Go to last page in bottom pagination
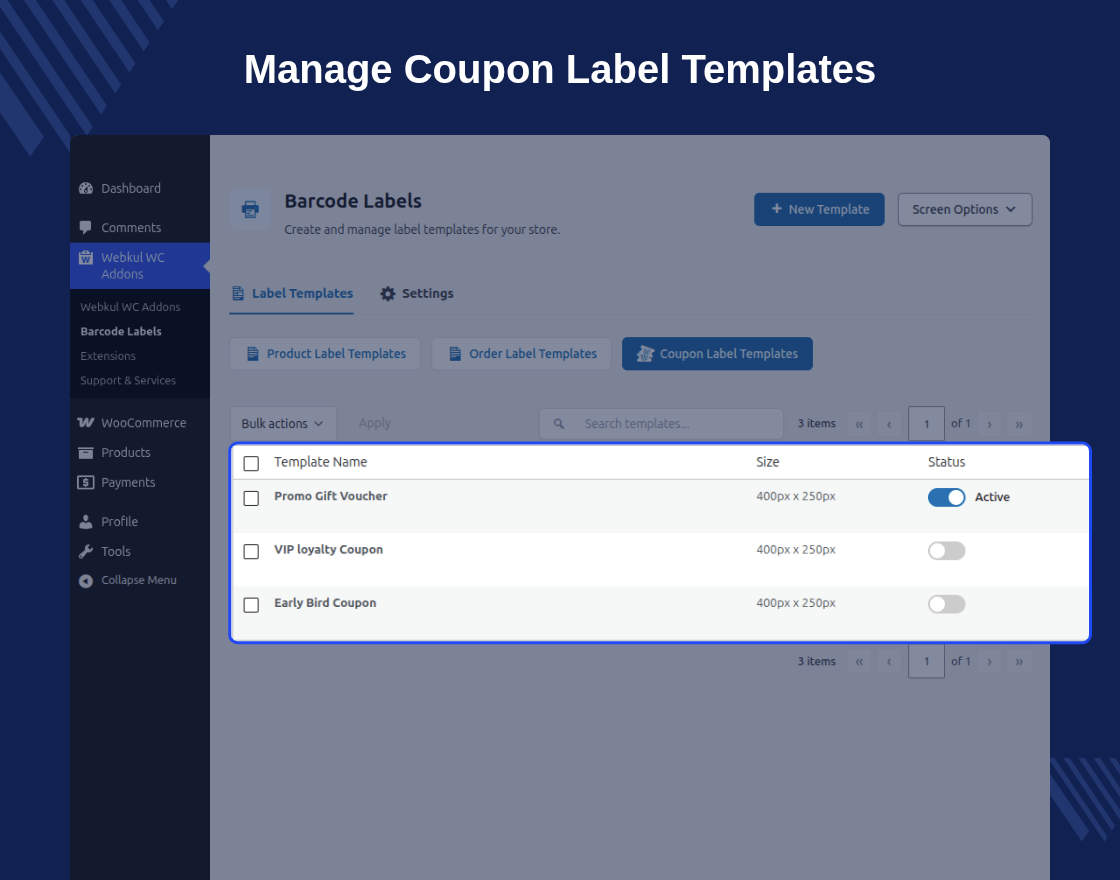1120x880 pixels. (x=1019, y=661)
